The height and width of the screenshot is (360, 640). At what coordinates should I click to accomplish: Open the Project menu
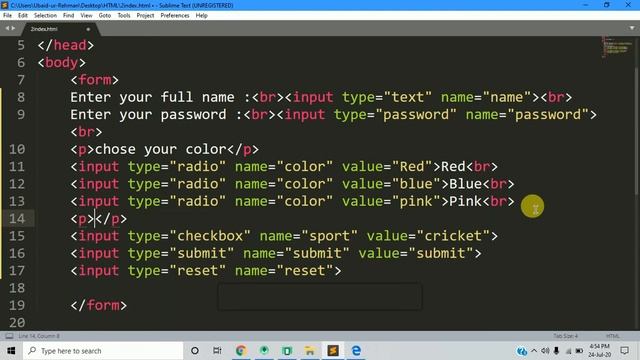[x=145, y=16]
